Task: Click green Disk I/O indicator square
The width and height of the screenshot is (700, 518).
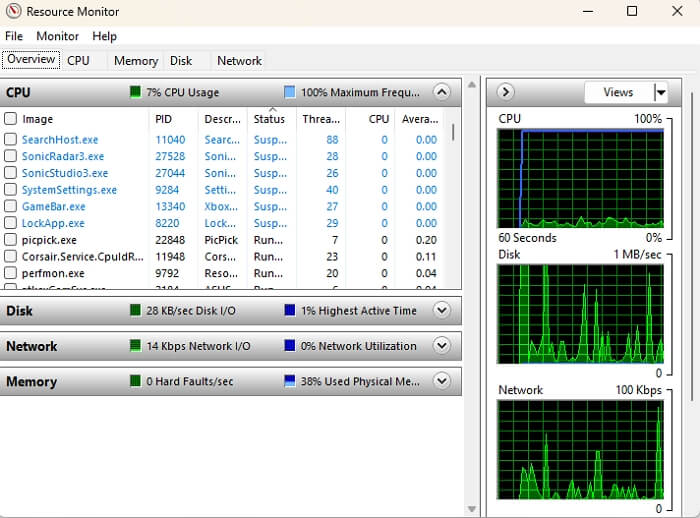Action: coord(135,310)
